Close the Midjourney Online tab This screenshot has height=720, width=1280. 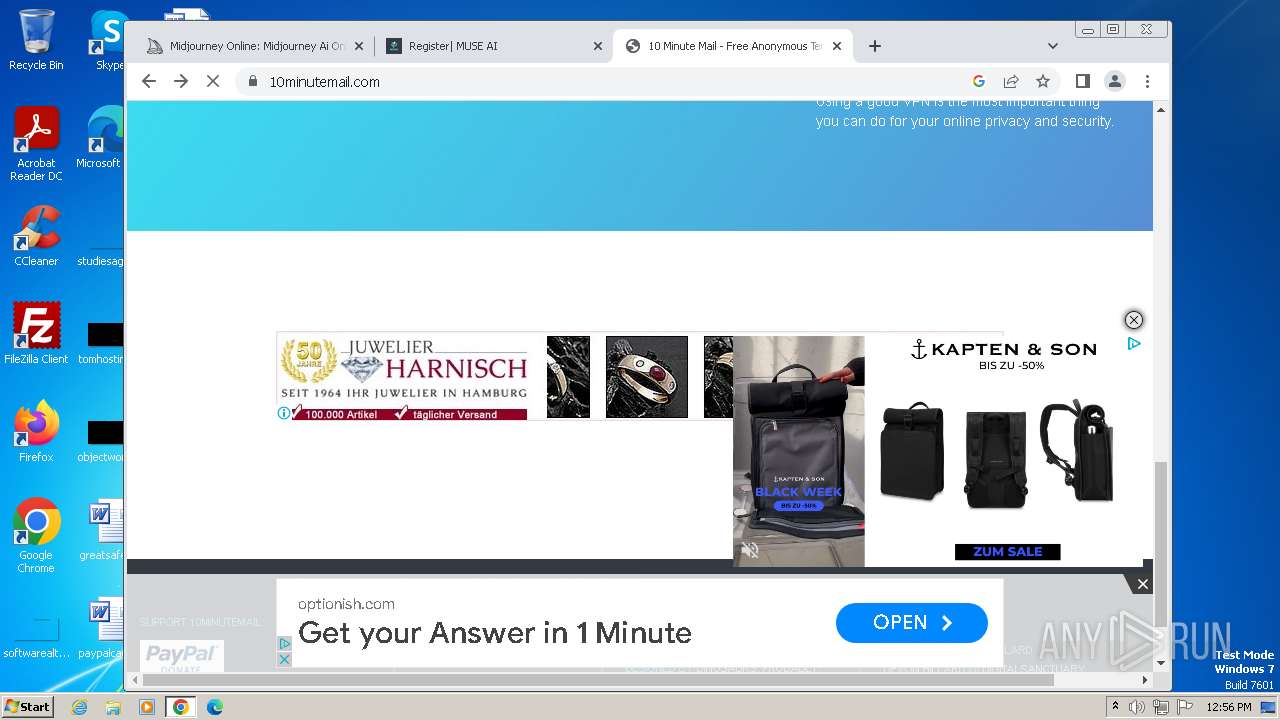point(359,46)
